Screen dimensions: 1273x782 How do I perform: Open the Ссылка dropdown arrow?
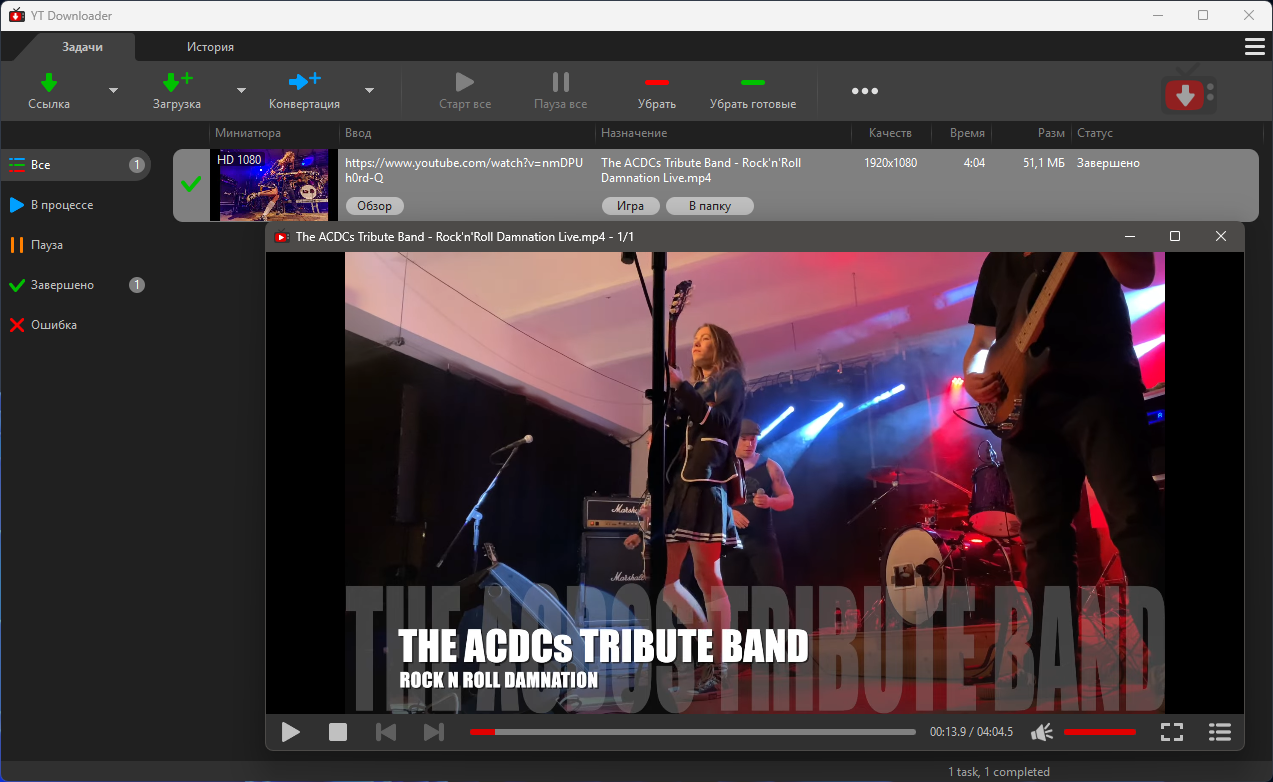[x=113, y=91]
